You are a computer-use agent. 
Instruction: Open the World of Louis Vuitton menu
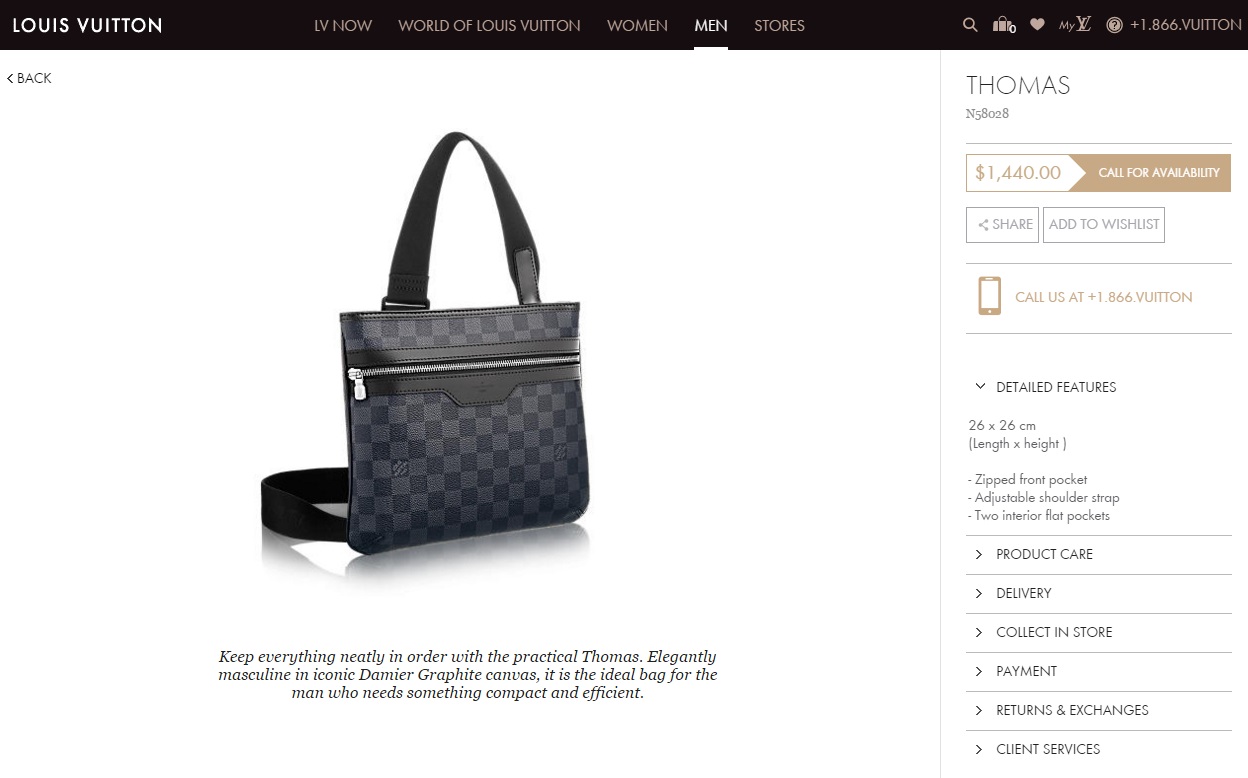click(x=489, y=25)
